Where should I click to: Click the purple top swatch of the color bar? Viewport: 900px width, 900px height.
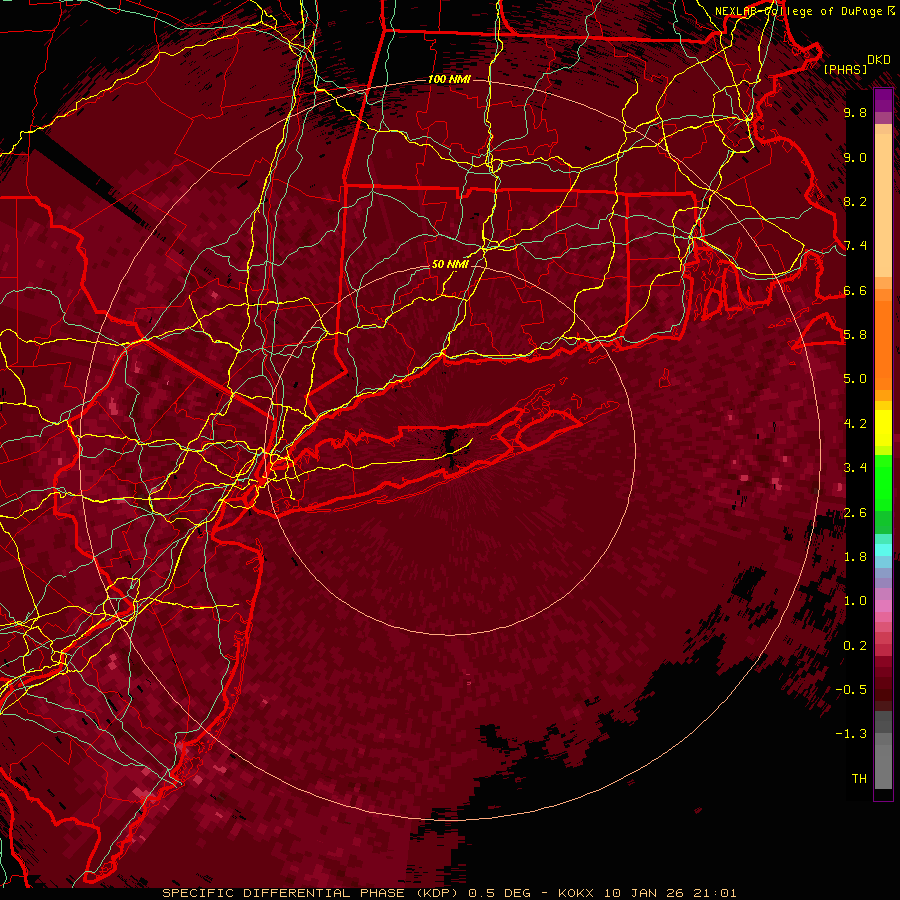coord(883,100)
